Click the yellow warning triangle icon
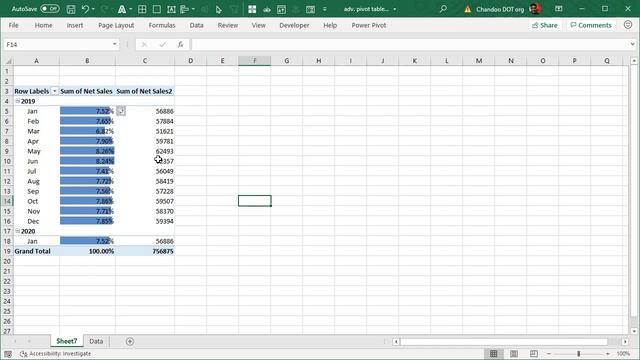Screen dimensions: 640x360 point(468,9)
